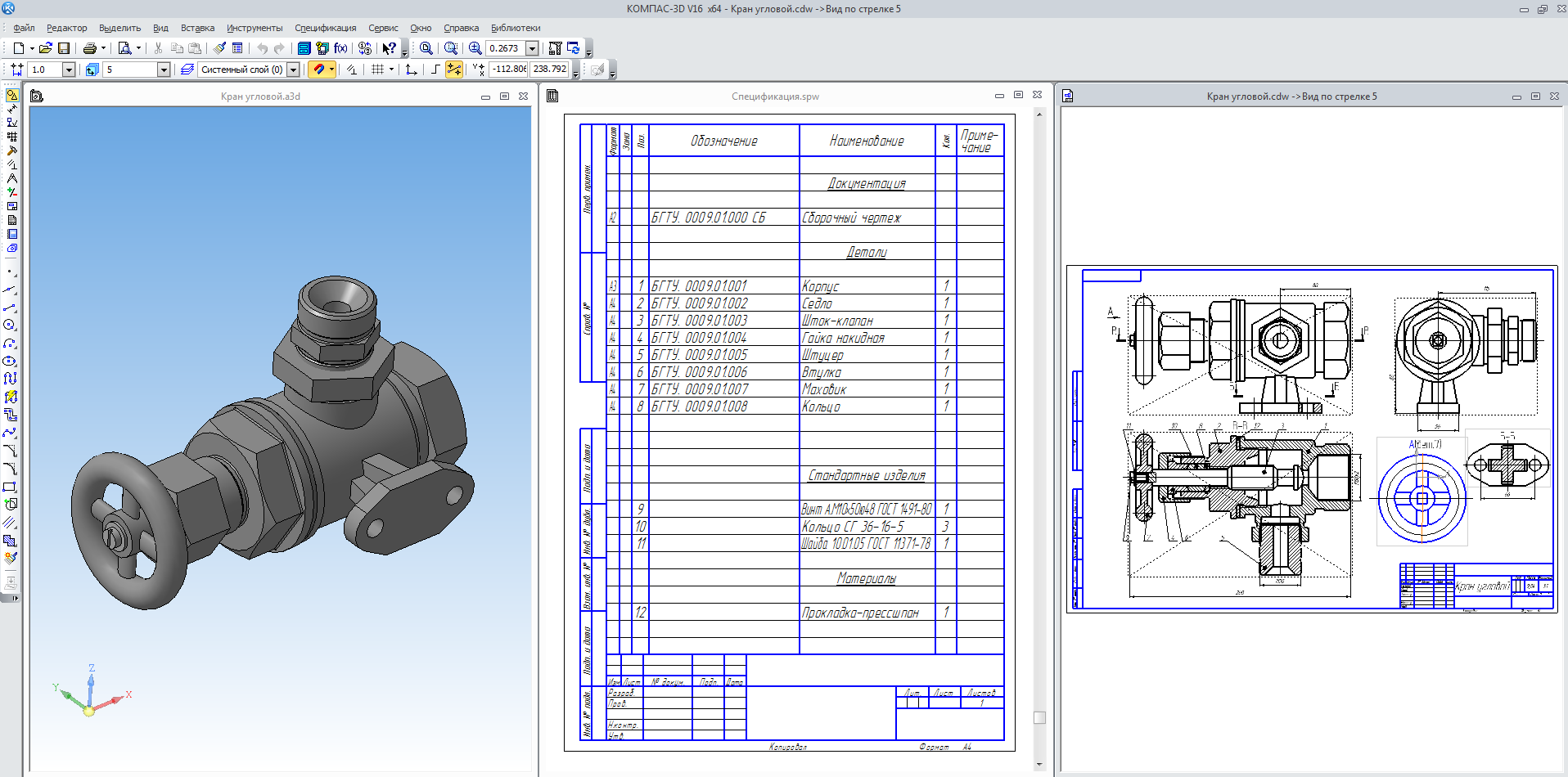Select the Корпус row in the specification
Viewport: 1568px width, 777px height.
pyautogui.click(x=805, y=285)
